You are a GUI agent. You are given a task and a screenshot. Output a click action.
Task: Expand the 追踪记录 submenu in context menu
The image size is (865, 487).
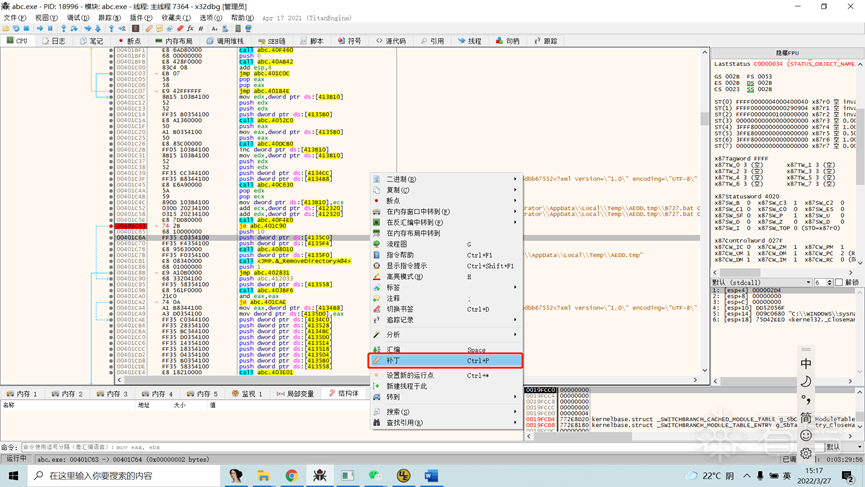tap(446, 320)
